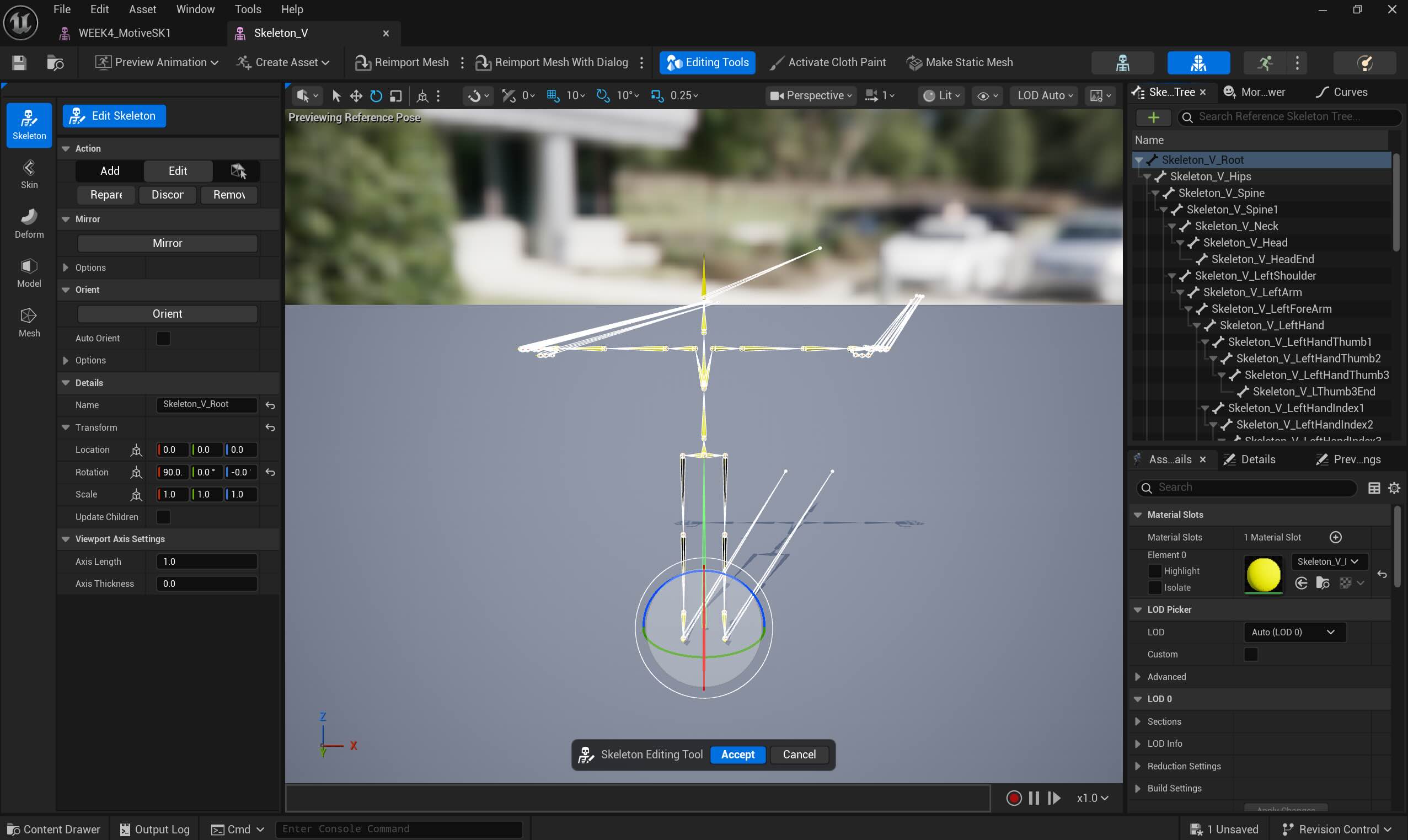Switch to the Curves tab

[1342, 92]
